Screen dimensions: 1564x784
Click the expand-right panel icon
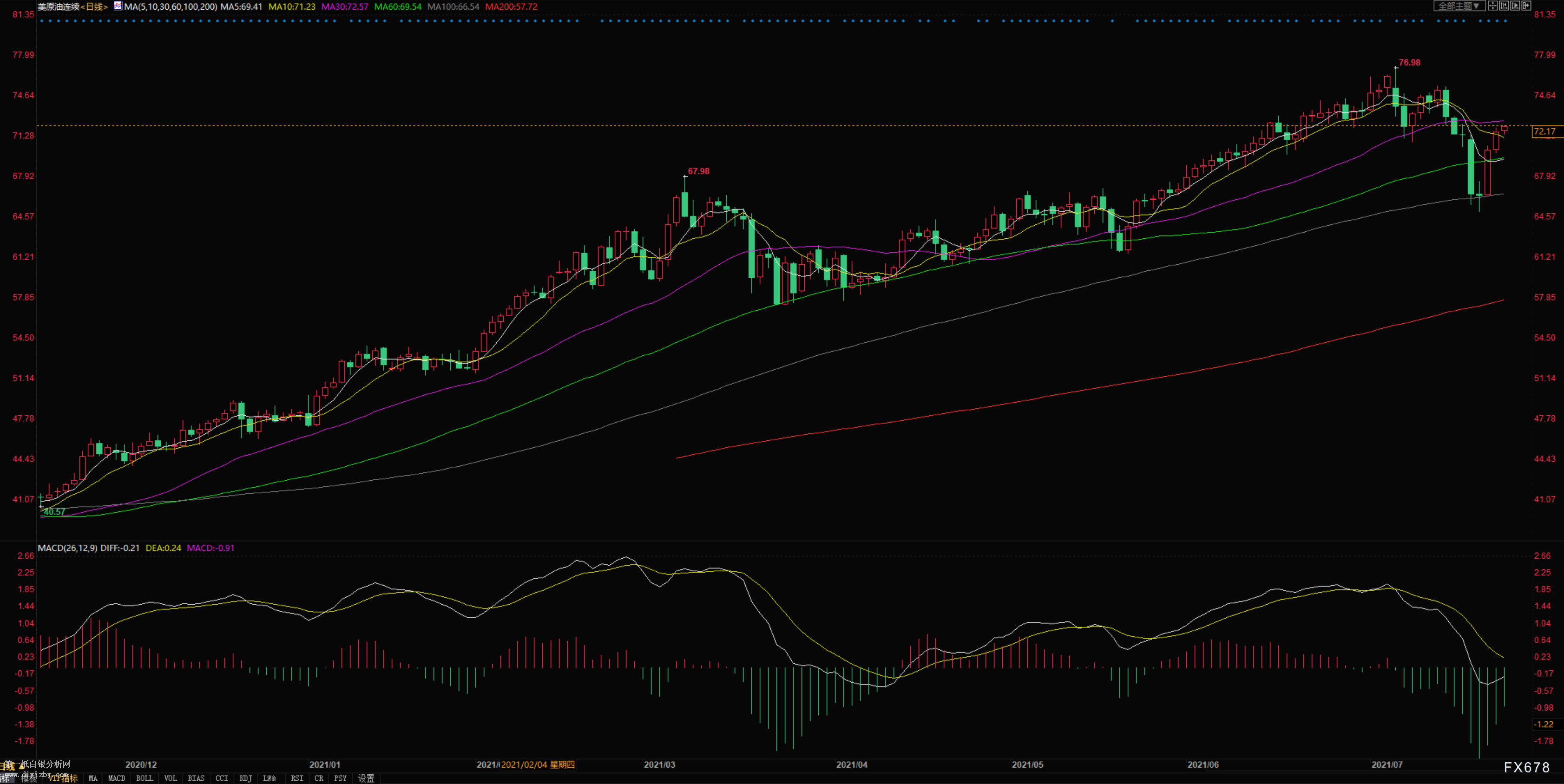pyautogui.click(x=1526, y=6)
